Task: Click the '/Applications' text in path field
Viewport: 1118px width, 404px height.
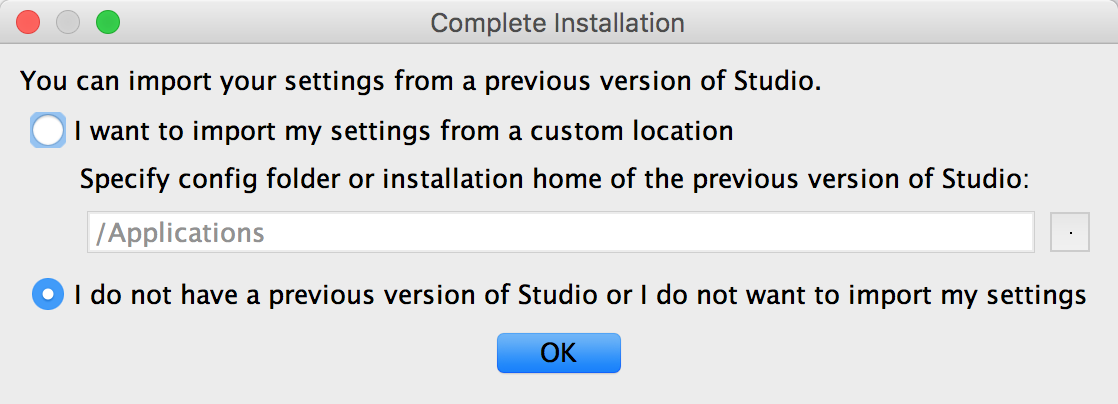Action: (x=180, y=233)
